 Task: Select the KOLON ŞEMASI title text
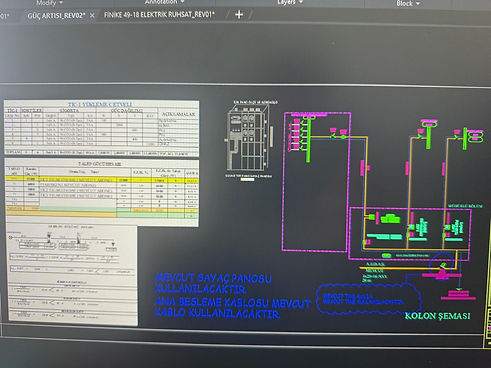click(x=437, y=316)
